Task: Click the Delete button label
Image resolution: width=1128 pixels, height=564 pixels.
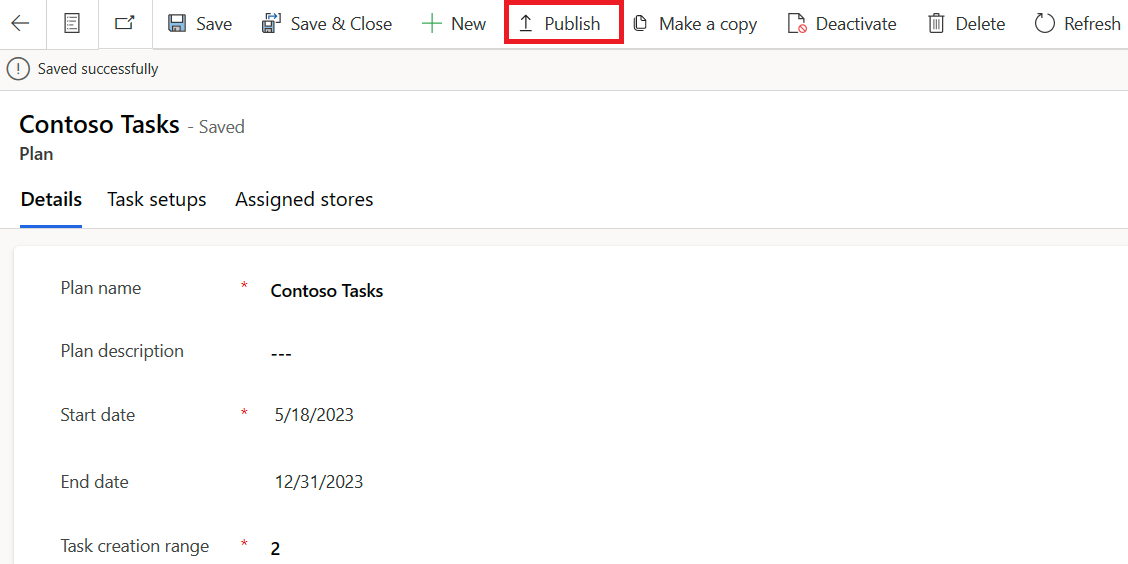Action: (x=981, y=24)
